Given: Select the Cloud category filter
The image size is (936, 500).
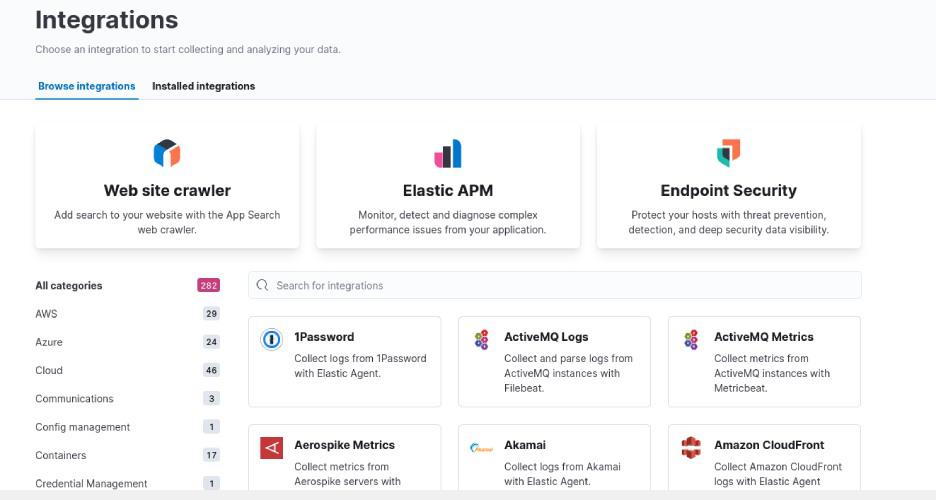Looking at the screenshot, I should [x=49, y=370].
